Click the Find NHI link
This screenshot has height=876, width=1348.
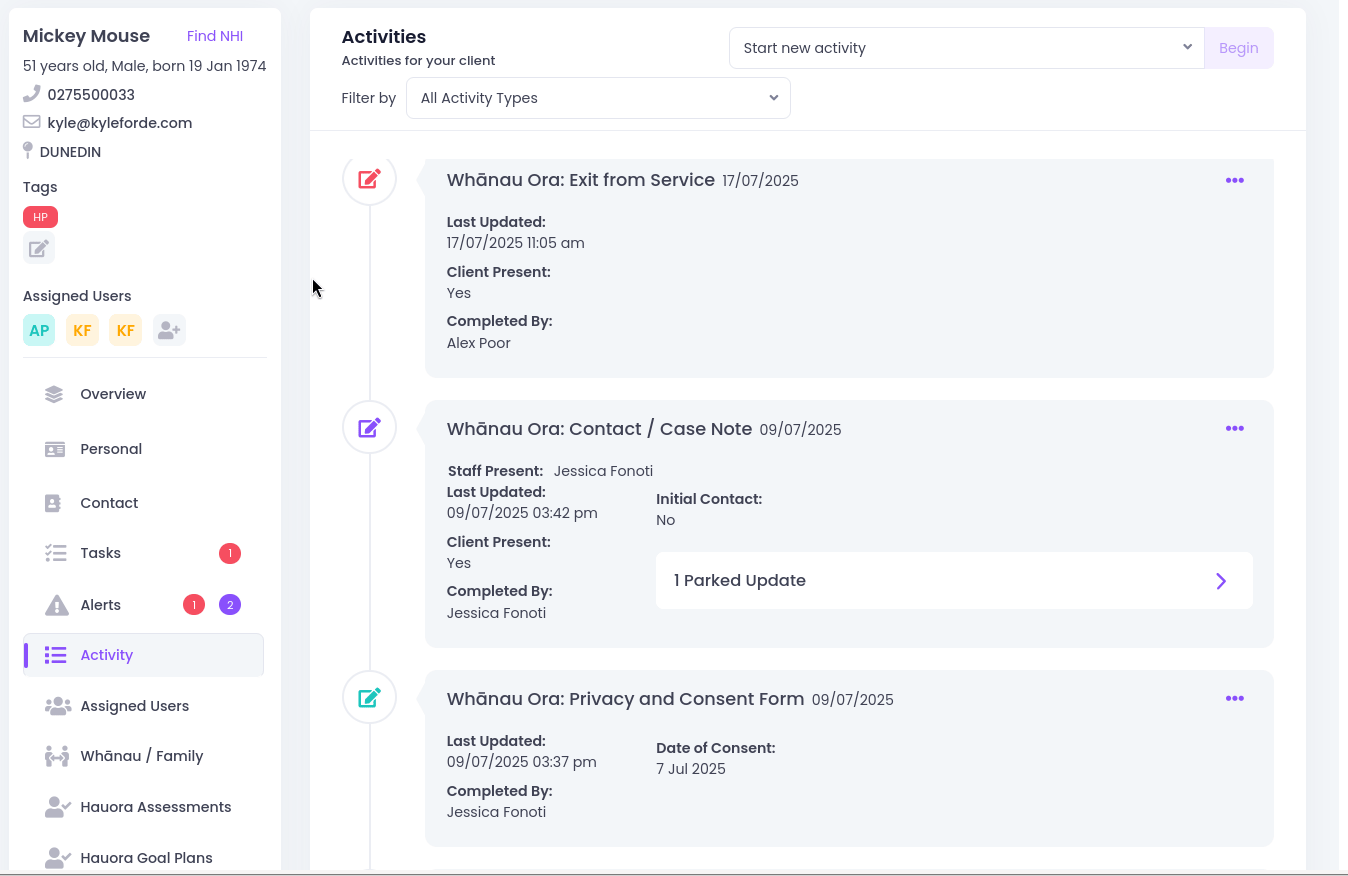click(x=215, y=36)
